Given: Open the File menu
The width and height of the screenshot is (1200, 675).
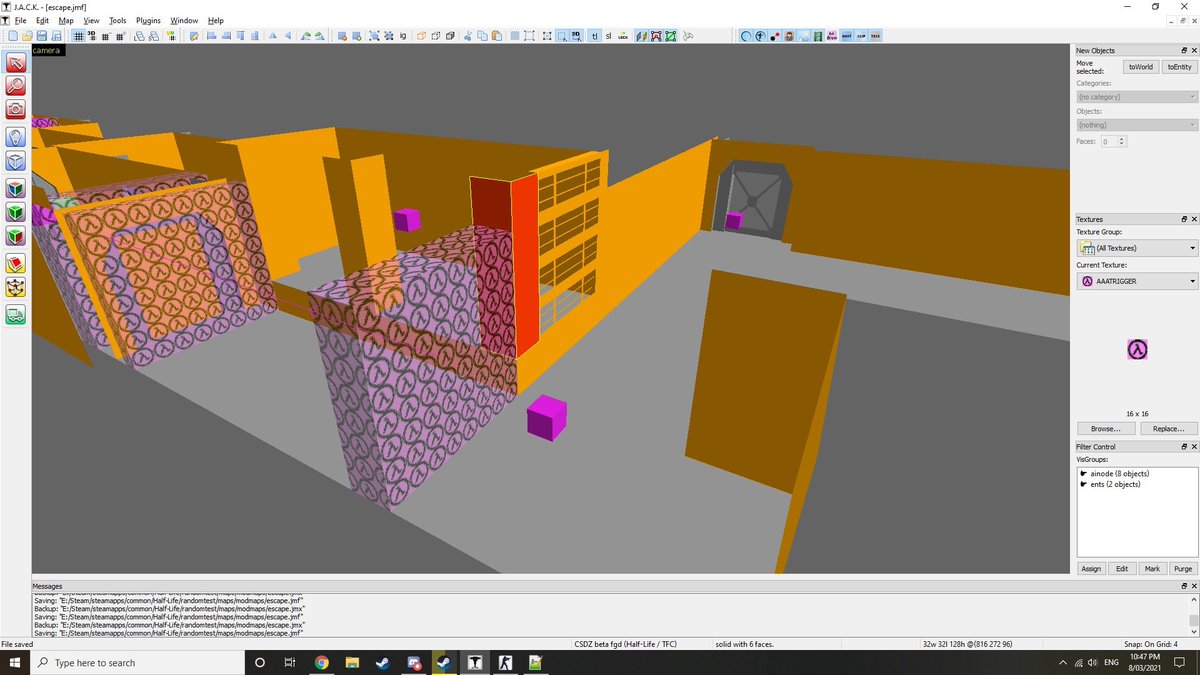Looking at the screenshot, I should (19, 20).
